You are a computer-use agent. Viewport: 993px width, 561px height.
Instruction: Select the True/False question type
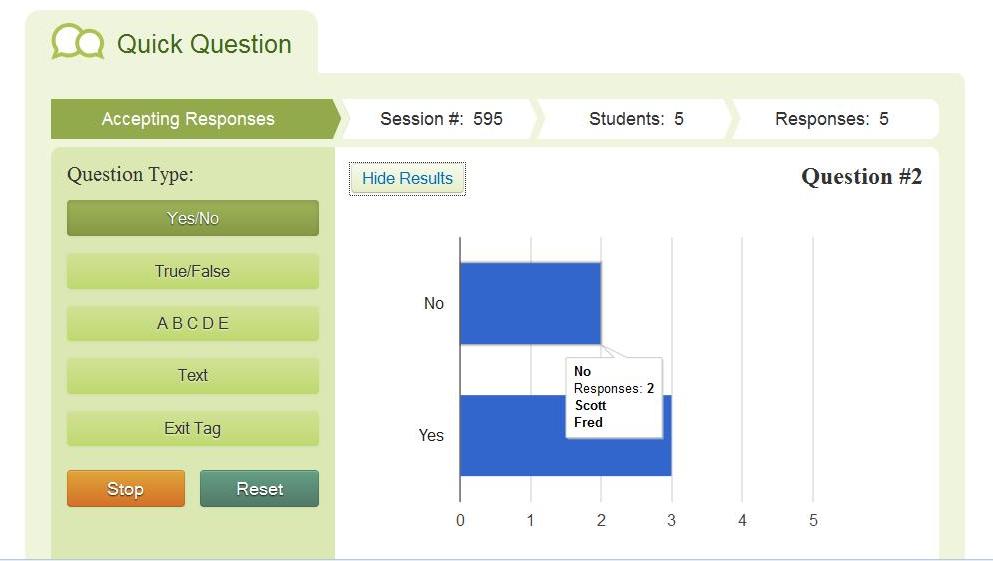click(x=193, y=271)
